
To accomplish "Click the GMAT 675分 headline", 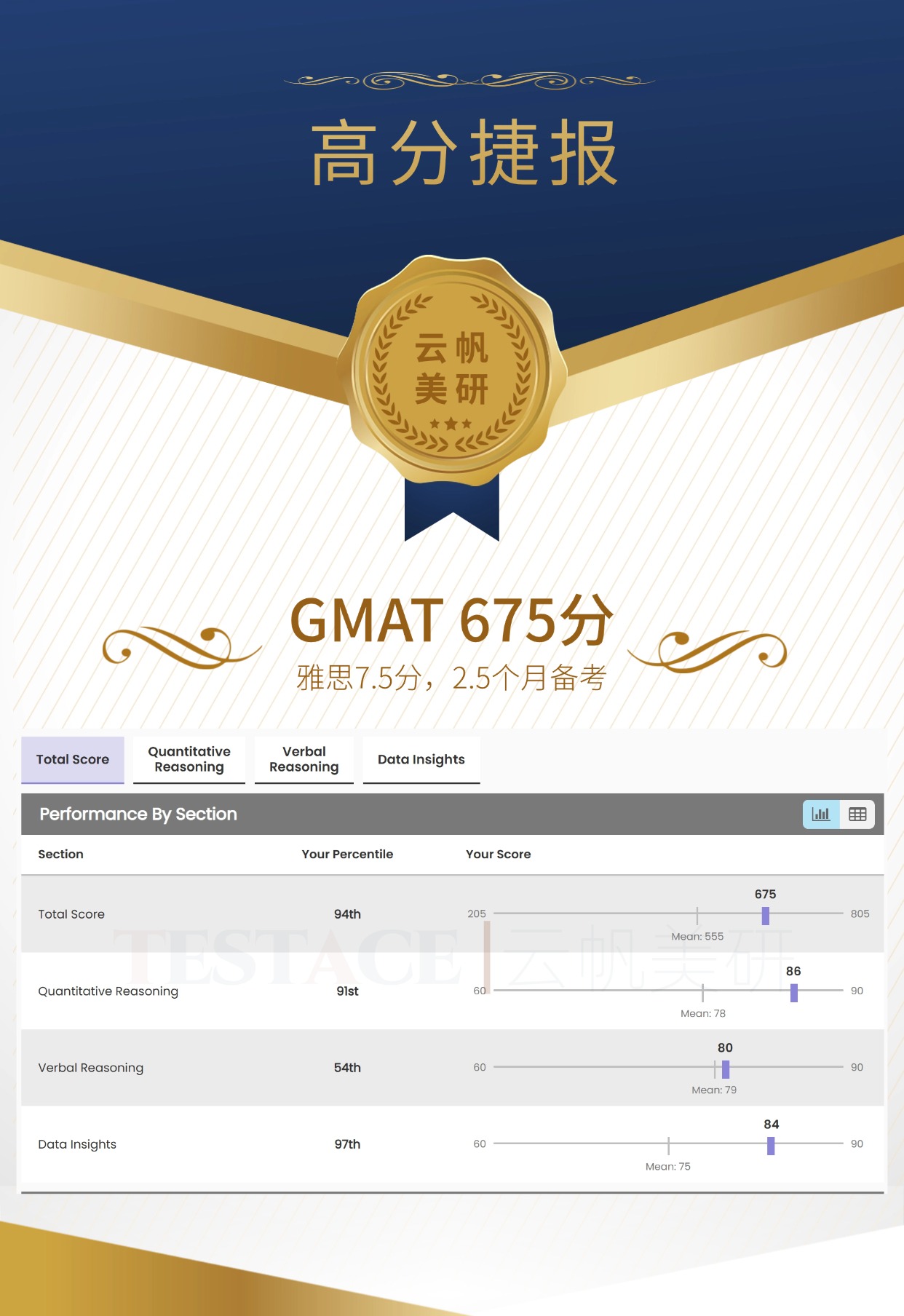I will pyautogui.click(x=452, y=620).
